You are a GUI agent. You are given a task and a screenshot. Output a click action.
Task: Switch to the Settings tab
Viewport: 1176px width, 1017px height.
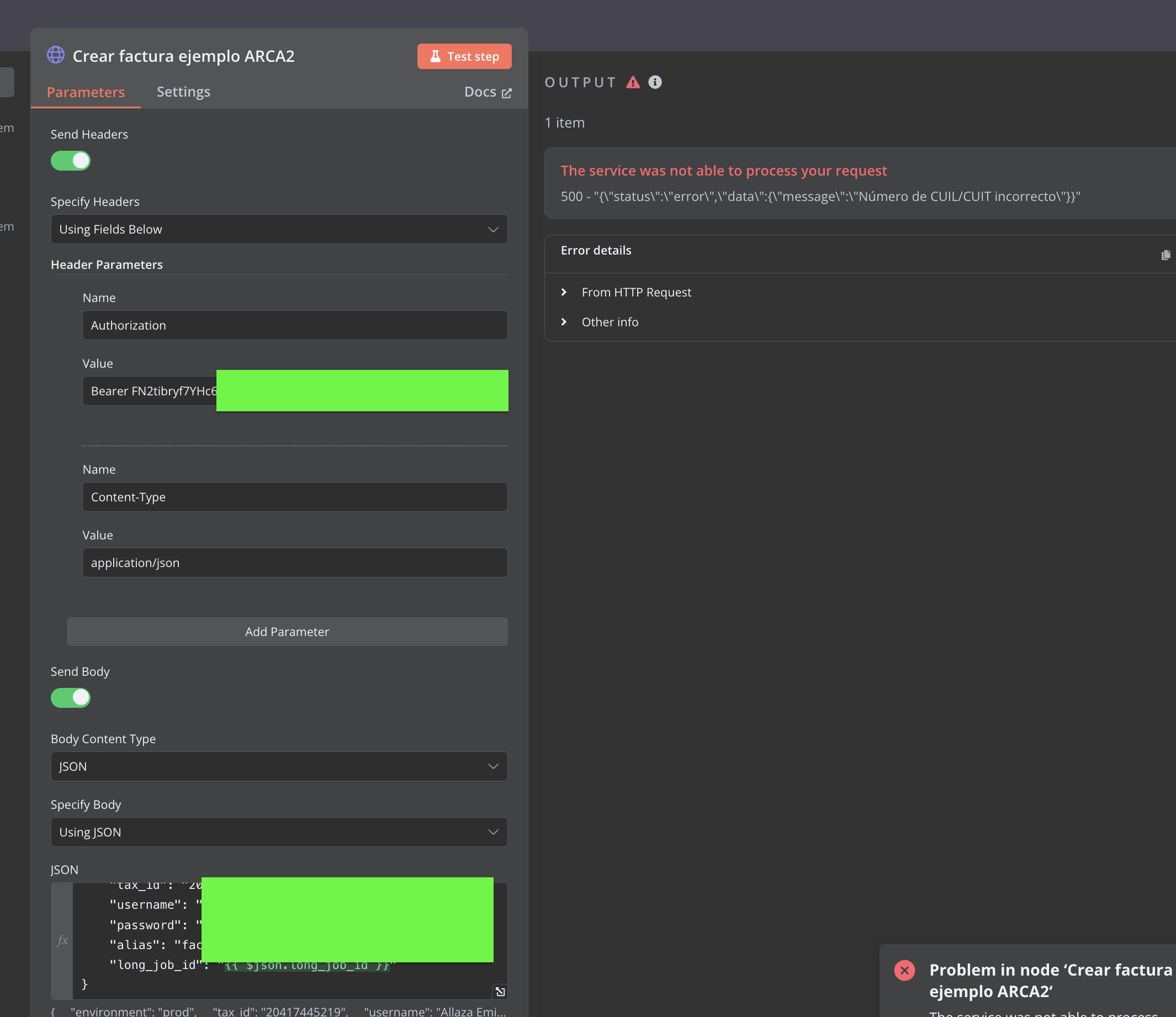[x=183, y=92]
